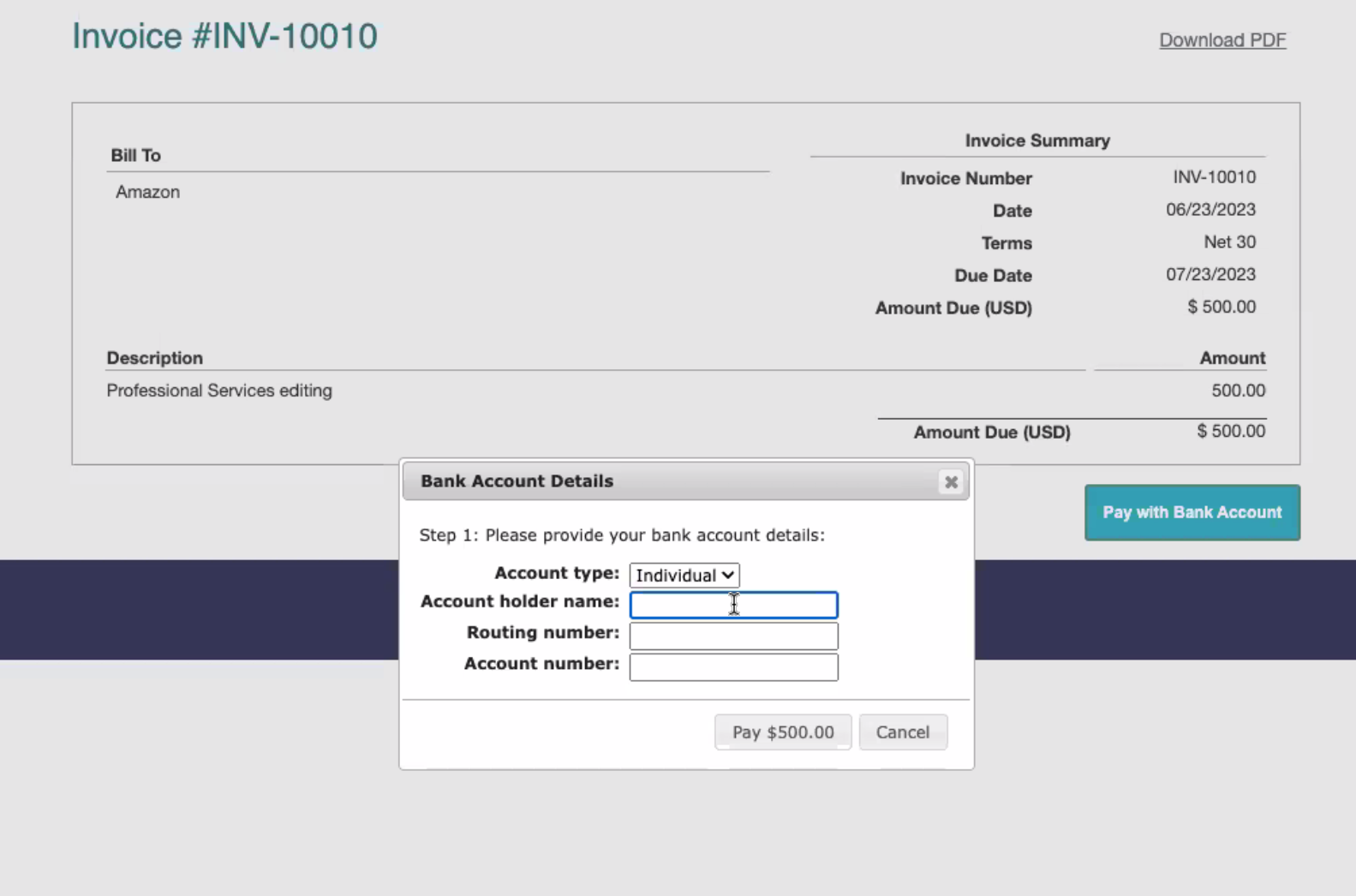Focus the Account holder name field
Image resolution: width=1356 pixels, height=896 pixels.
click(x=733, y=605)
